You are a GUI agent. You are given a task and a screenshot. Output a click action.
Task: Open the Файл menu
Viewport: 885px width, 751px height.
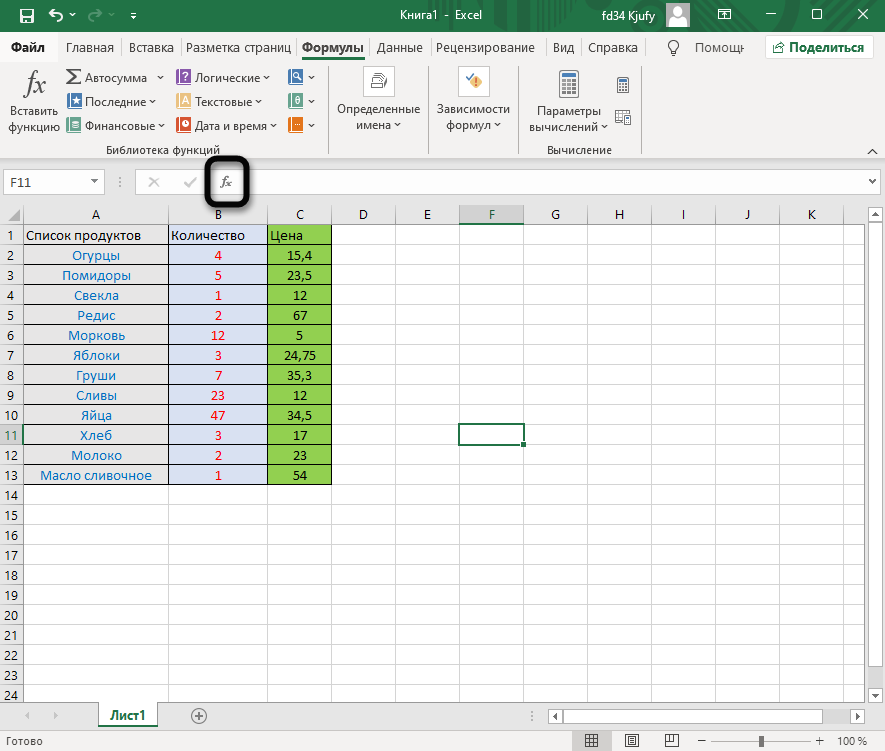(28, 47)
